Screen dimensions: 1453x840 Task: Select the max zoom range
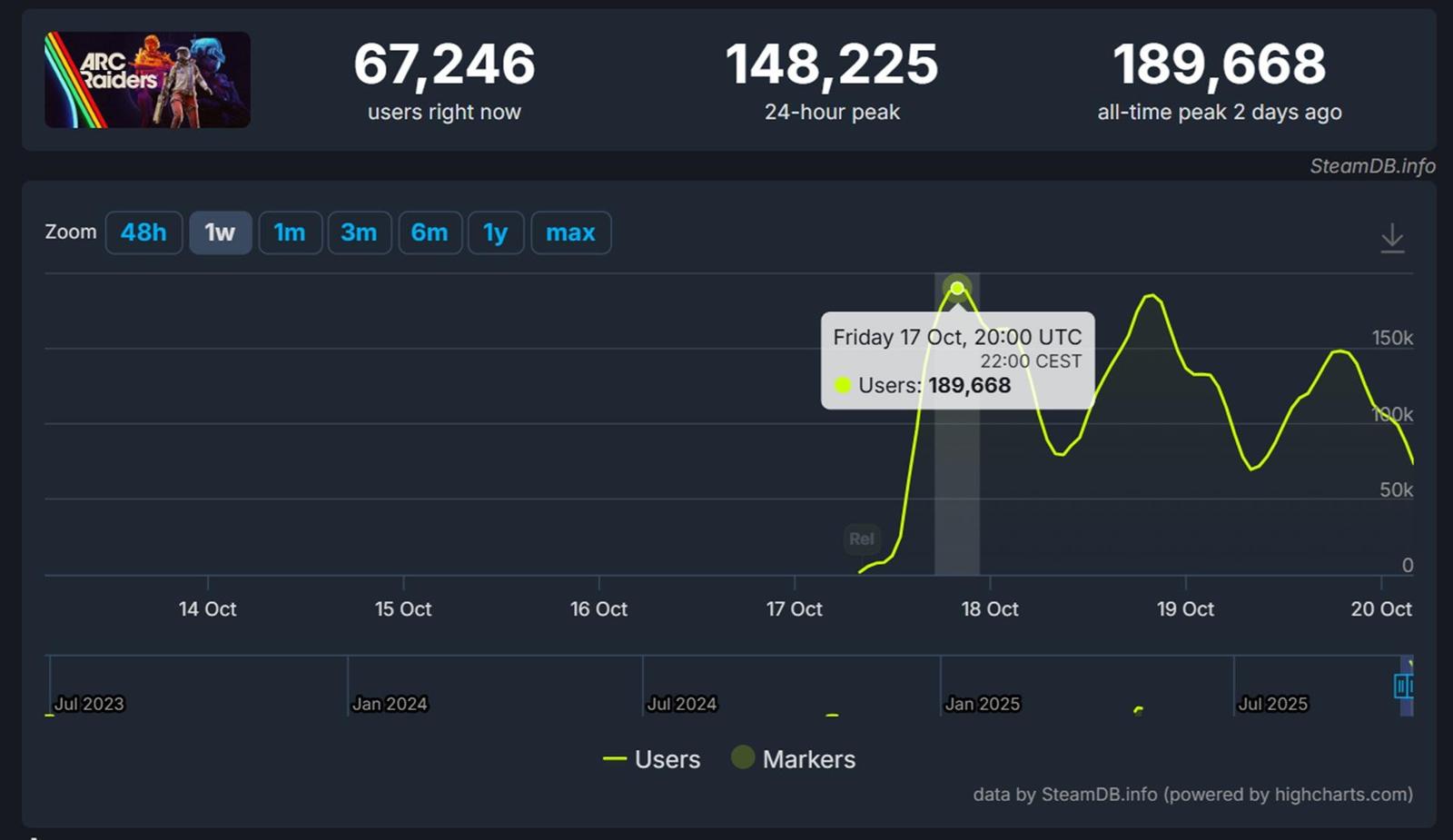tap(570, 232)
